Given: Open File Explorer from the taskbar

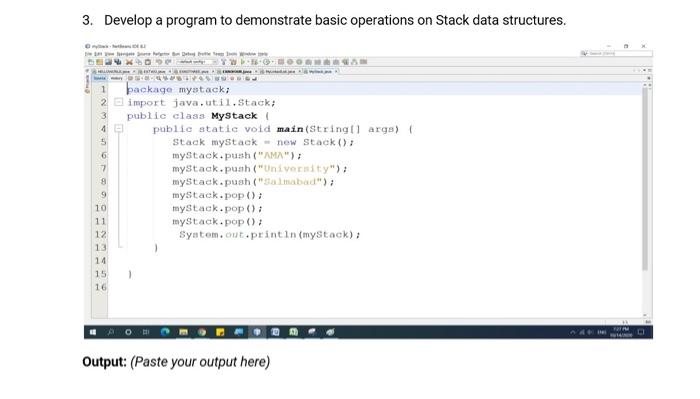Looking at the screenshot, I should click(x=183, y=332).
